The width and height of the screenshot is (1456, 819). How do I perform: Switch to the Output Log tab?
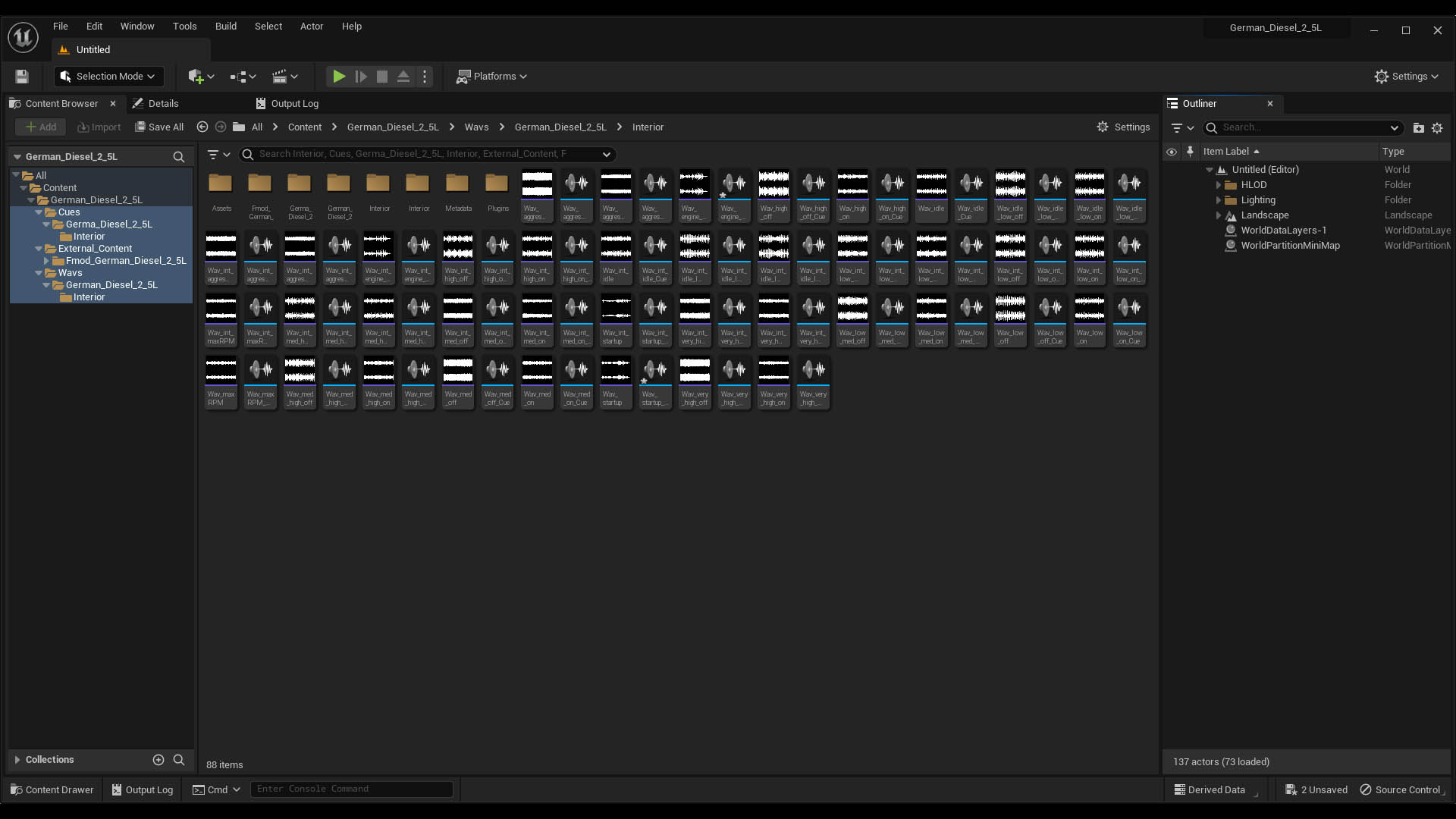point(287,104)
